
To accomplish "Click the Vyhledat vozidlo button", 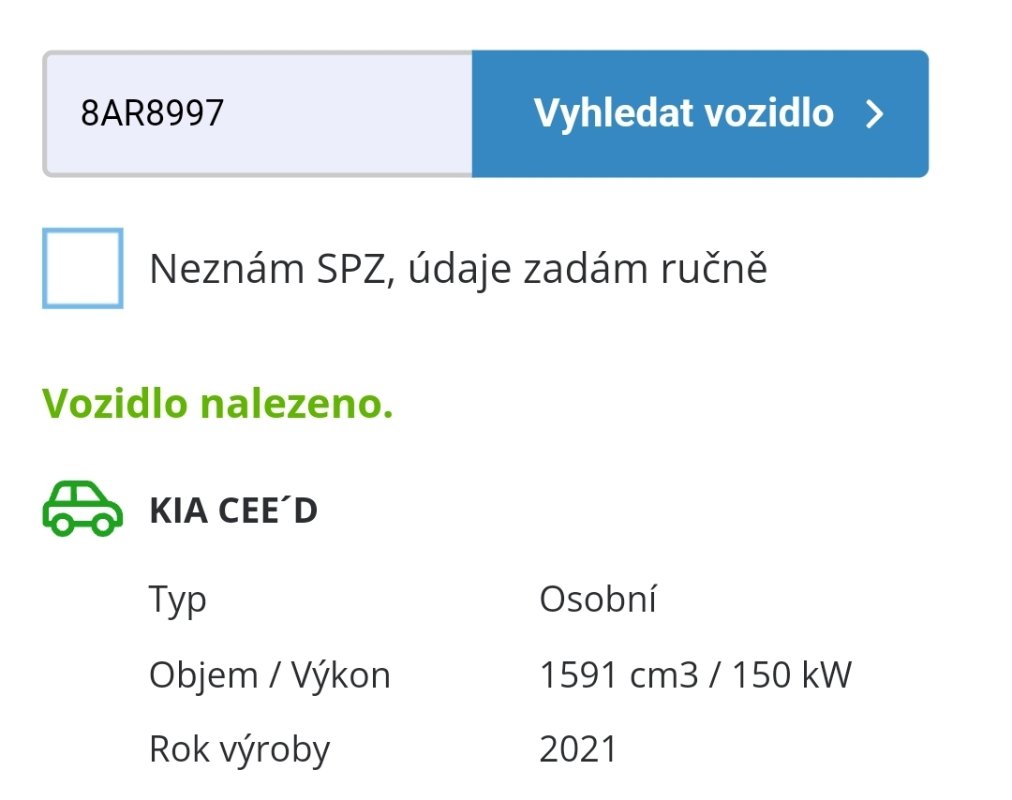I will coord(700,114).
